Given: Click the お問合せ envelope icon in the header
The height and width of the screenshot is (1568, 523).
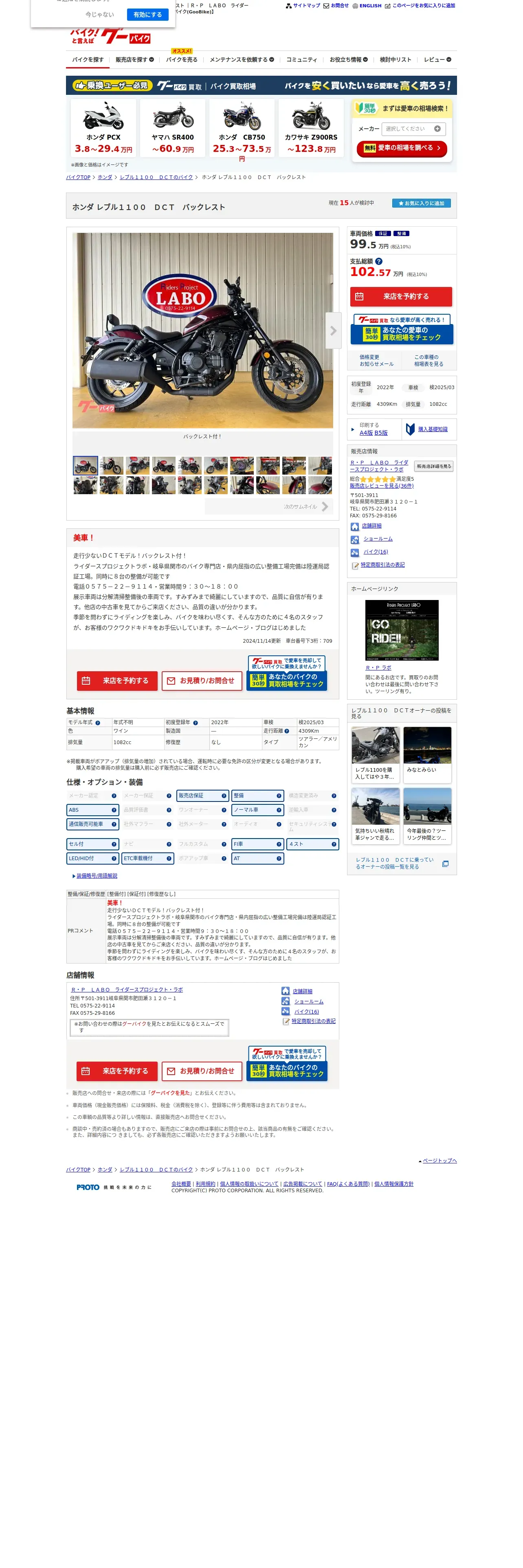Looking at the screenshot, I should [326, 5].
